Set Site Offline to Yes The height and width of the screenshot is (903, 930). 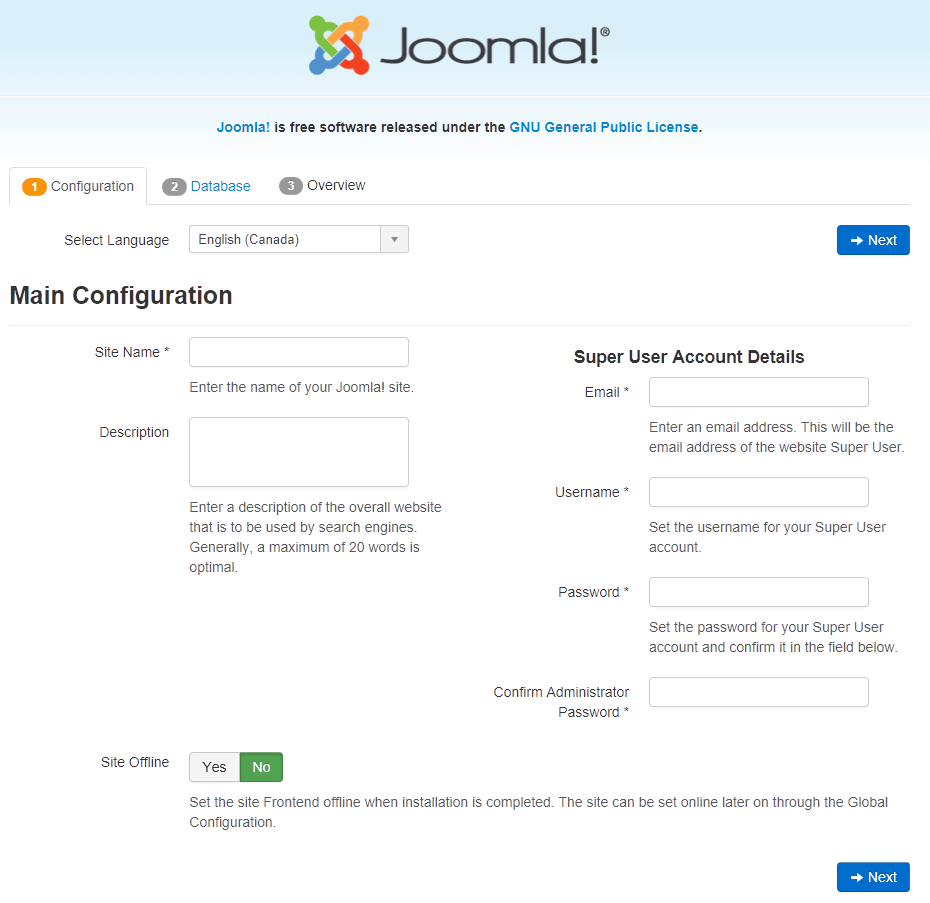[x=215, y=767]
